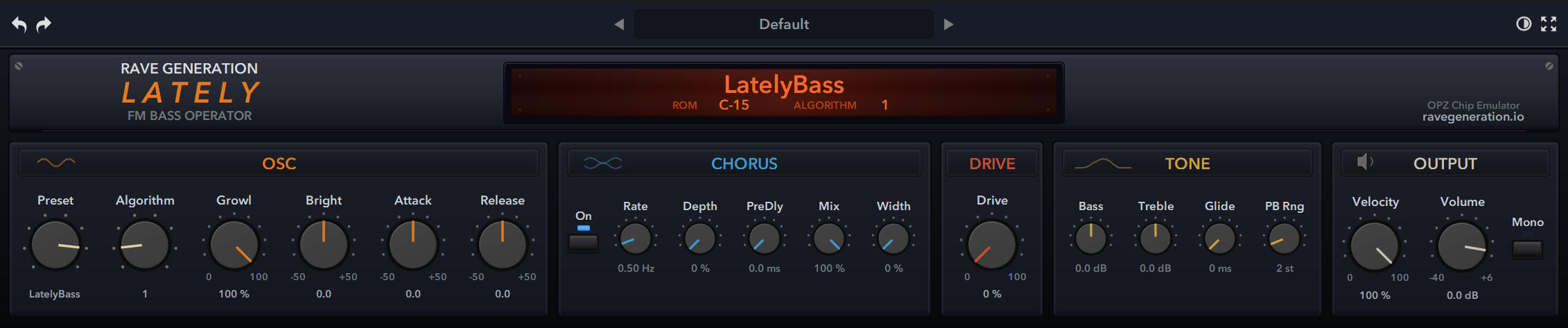This screenshot has width=1568, height=328.
Task: Click the OUTPUT section header
Action: coord(1445,164)
